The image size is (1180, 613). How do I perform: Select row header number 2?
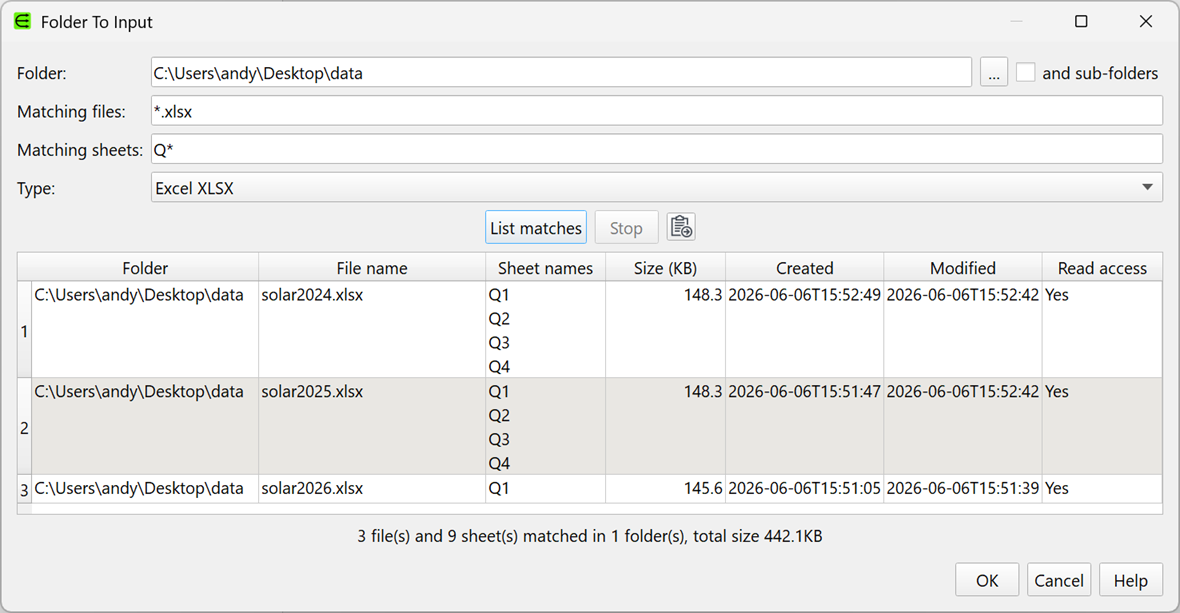coord(24,426)
